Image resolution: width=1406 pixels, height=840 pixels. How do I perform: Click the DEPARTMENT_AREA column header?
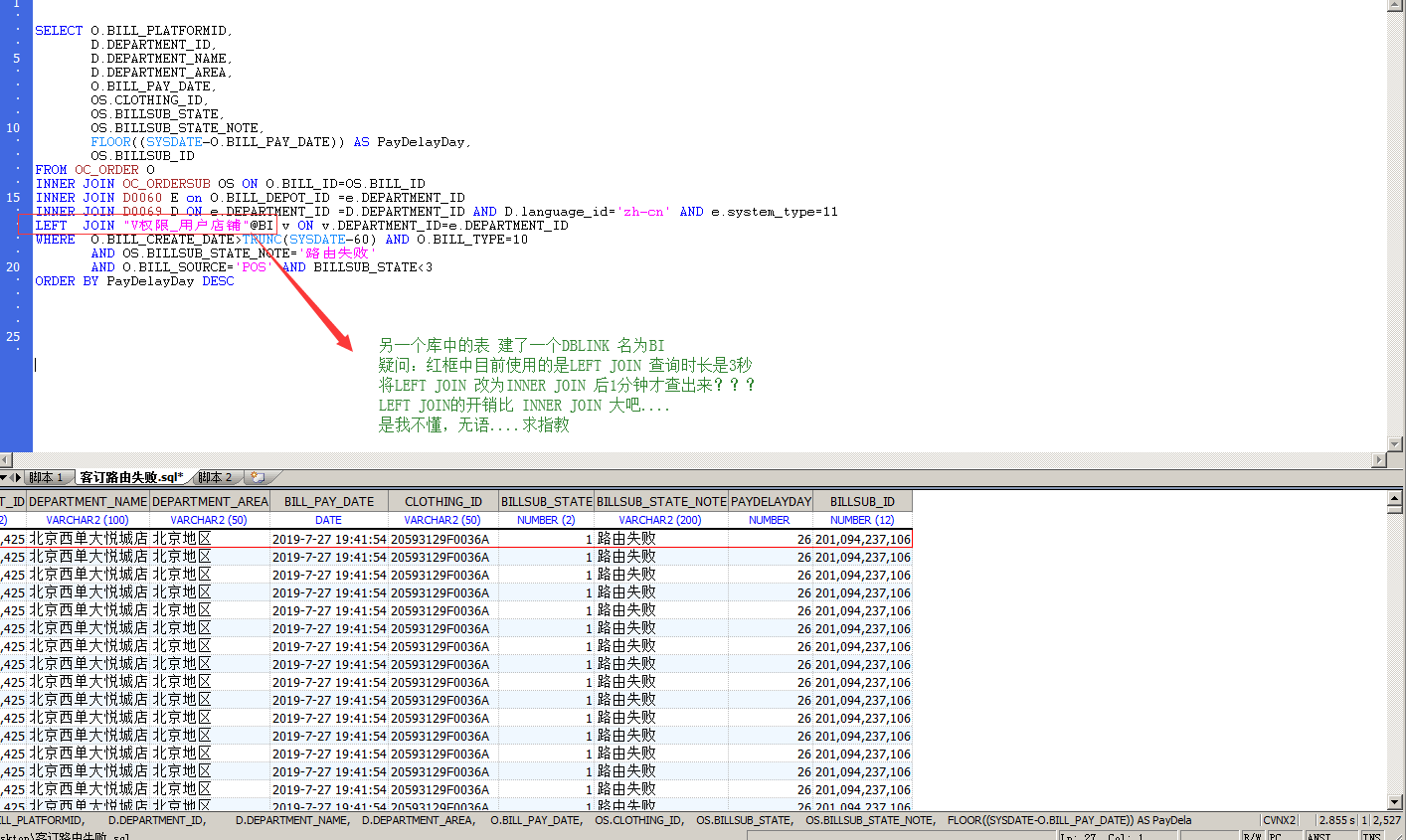[210, 502]
